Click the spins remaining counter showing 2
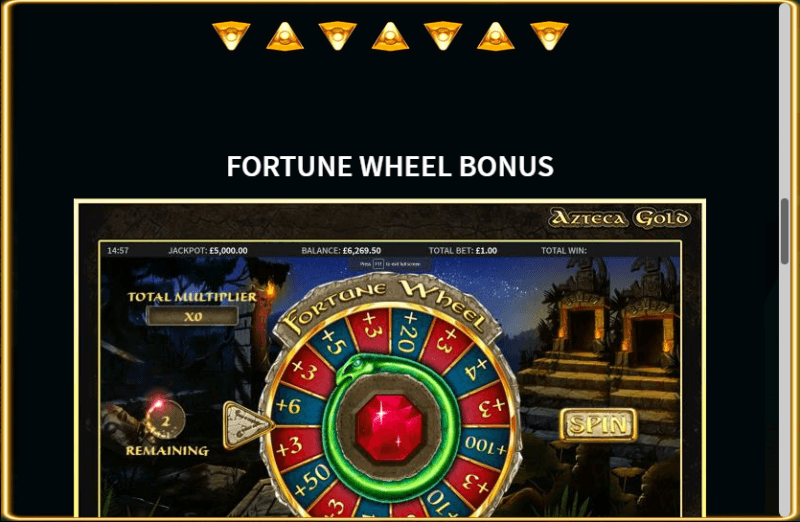This screenshot has width=800, height=522. coord(165,421)
